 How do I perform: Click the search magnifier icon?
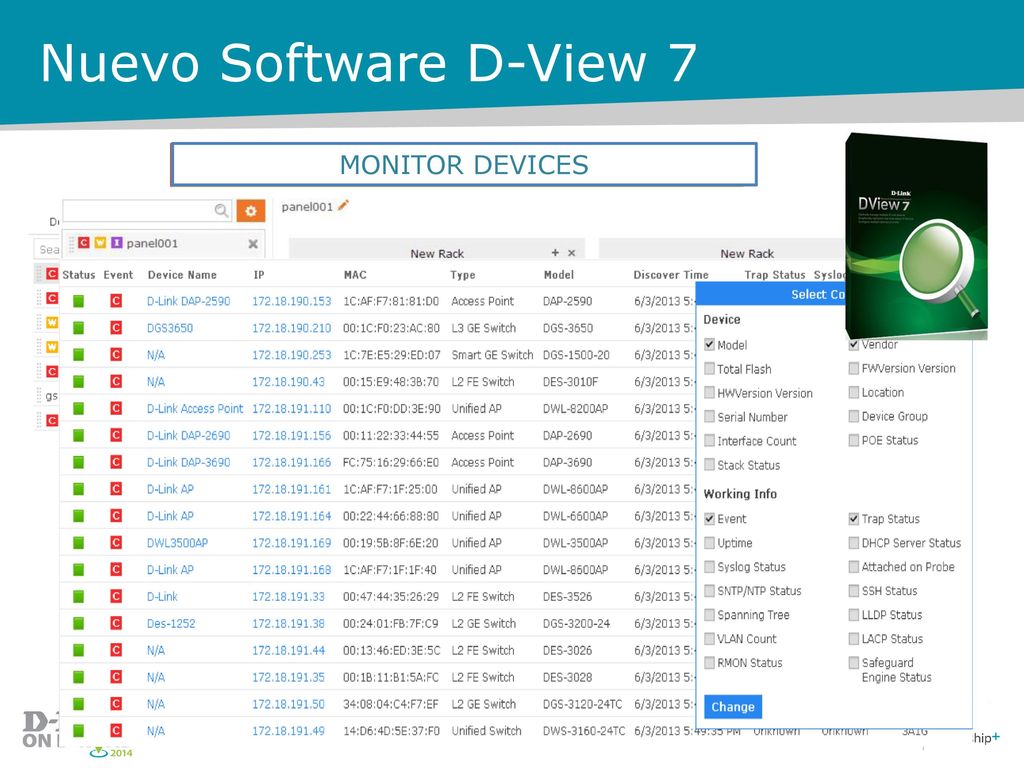tap(221, 210)
